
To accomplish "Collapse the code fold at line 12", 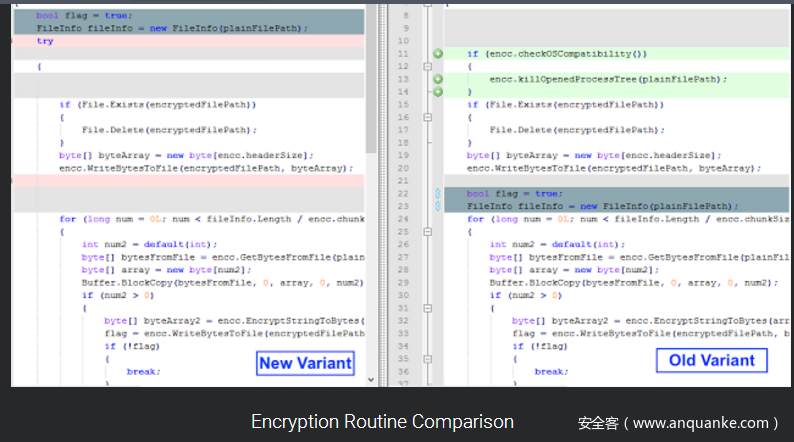I will point(427,66).
